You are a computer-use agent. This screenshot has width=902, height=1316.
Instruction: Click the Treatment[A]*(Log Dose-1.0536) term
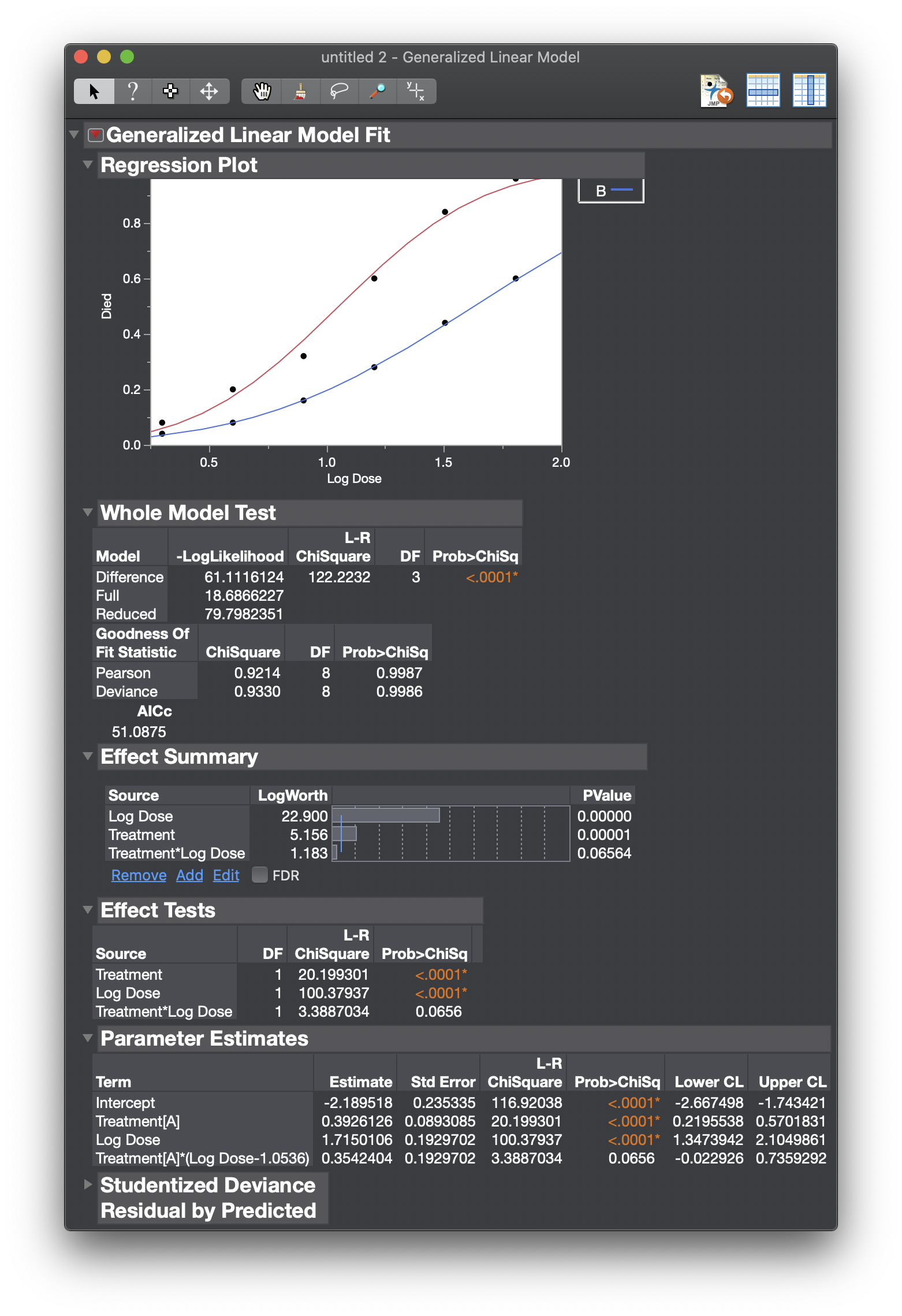coord(202,1158)
